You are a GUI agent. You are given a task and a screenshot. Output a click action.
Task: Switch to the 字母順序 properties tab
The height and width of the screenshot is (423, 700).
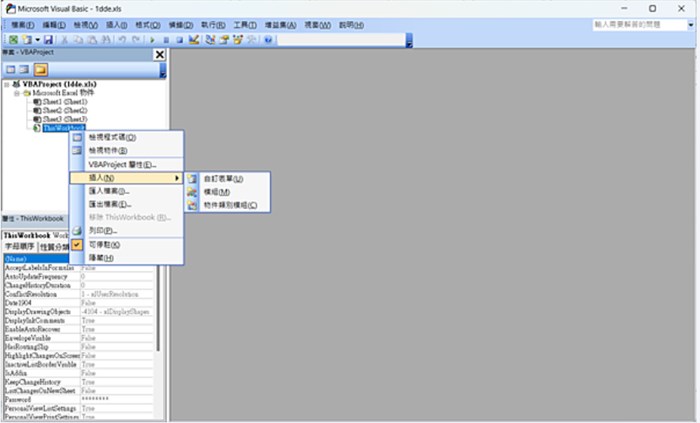pyautogui.click(x=18, y=246)
